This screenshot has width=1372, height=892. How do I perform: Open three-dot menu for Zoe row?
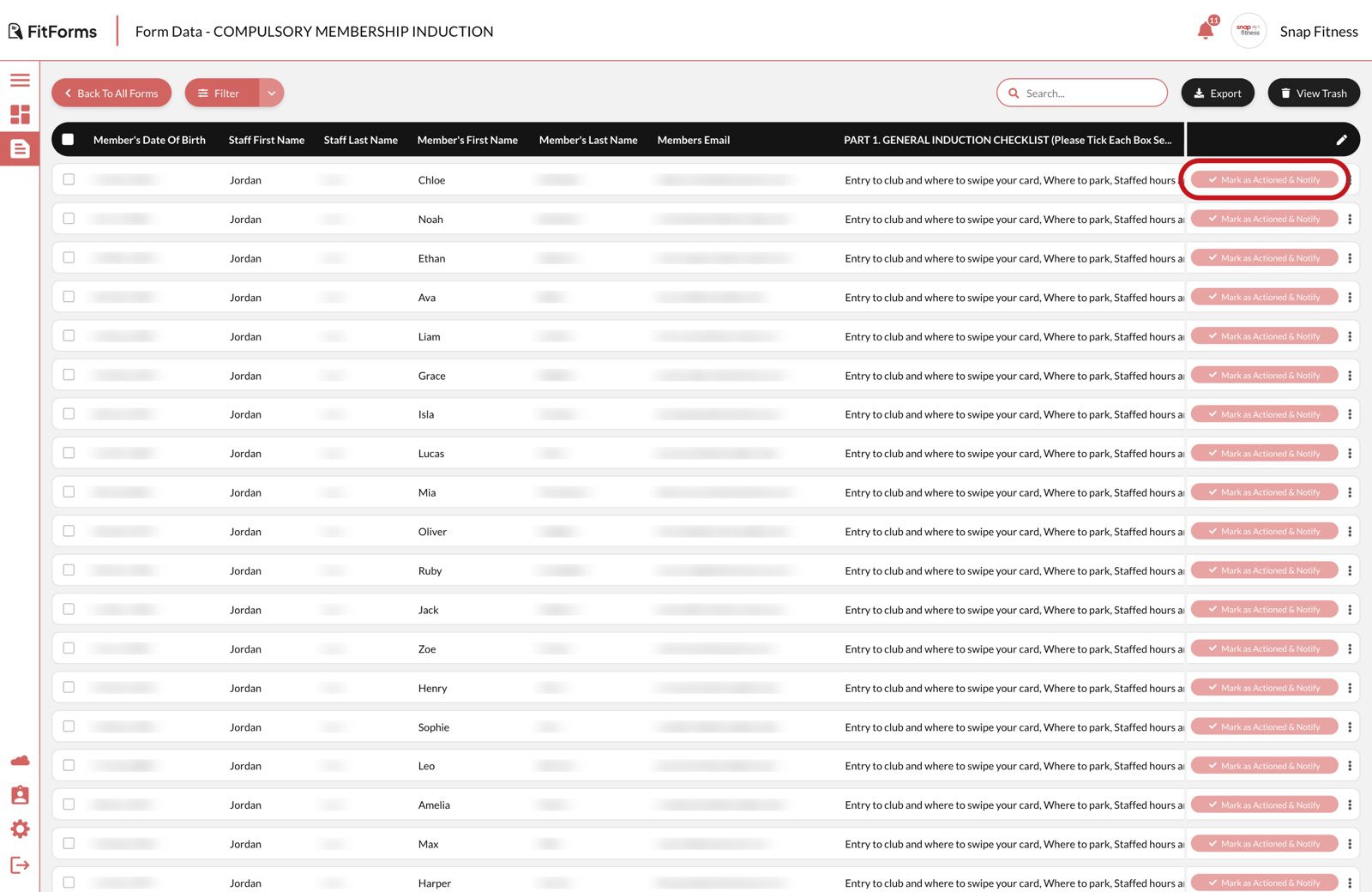pyautogui.click(x=1350, y=649)
